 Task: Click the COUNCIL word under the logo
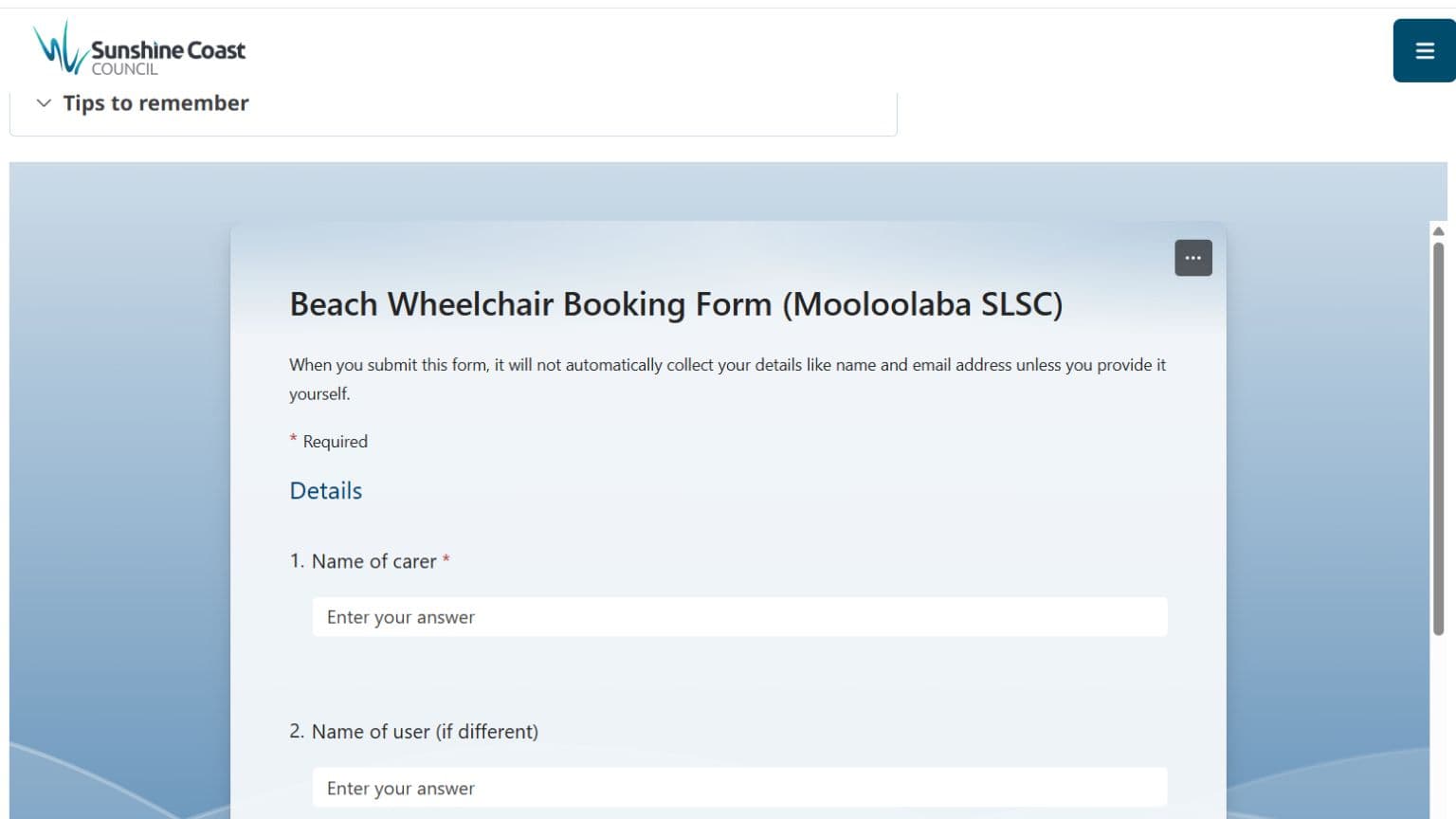point(124,69)
